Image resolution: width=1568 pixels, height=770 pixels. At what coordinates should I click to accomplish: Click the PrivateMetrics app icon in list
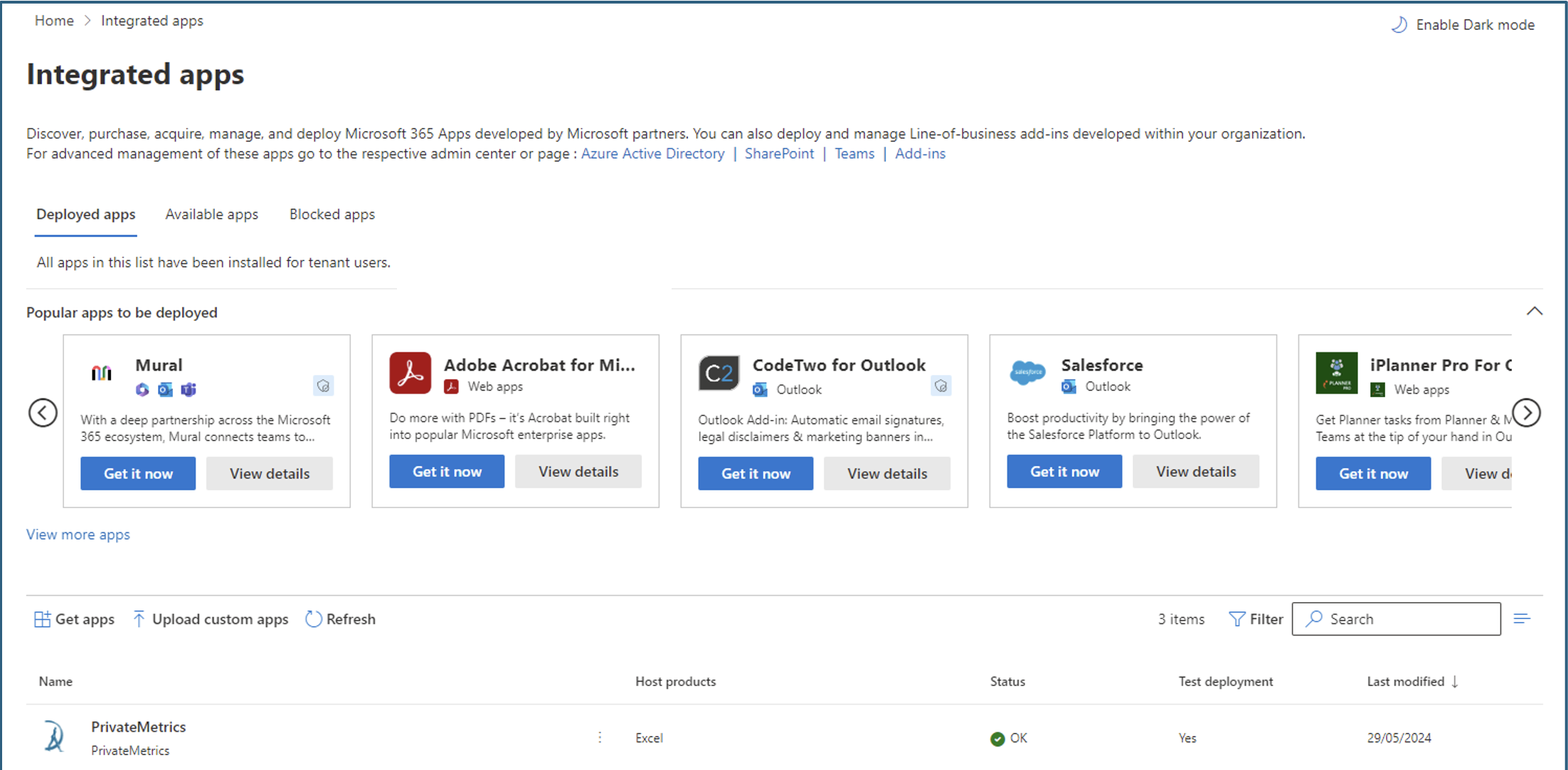54,737
